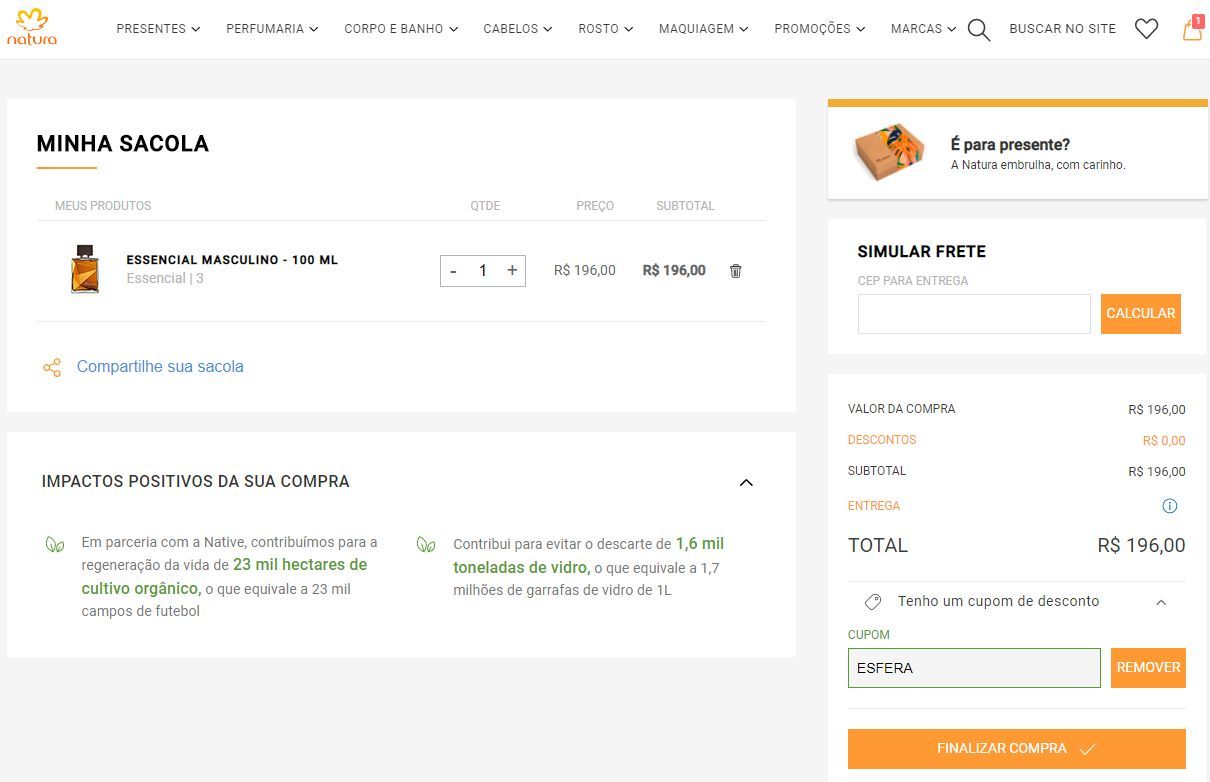Image resolution: width=1210 pixels, height=782 pixels.
Task: Open the shopping bag icon
Action: tap(1192, 28)
